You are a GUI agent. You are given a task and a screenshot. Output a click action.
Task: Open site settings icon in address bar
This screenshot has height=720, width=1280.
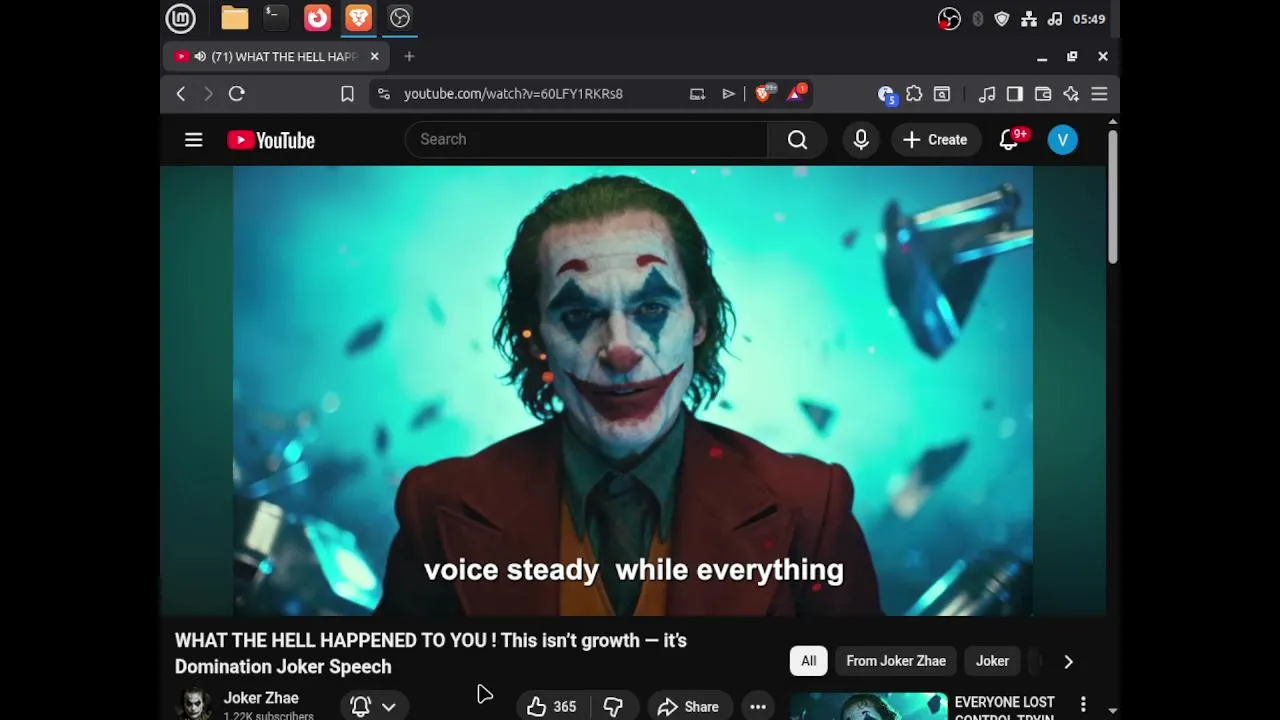click(384, 94)
